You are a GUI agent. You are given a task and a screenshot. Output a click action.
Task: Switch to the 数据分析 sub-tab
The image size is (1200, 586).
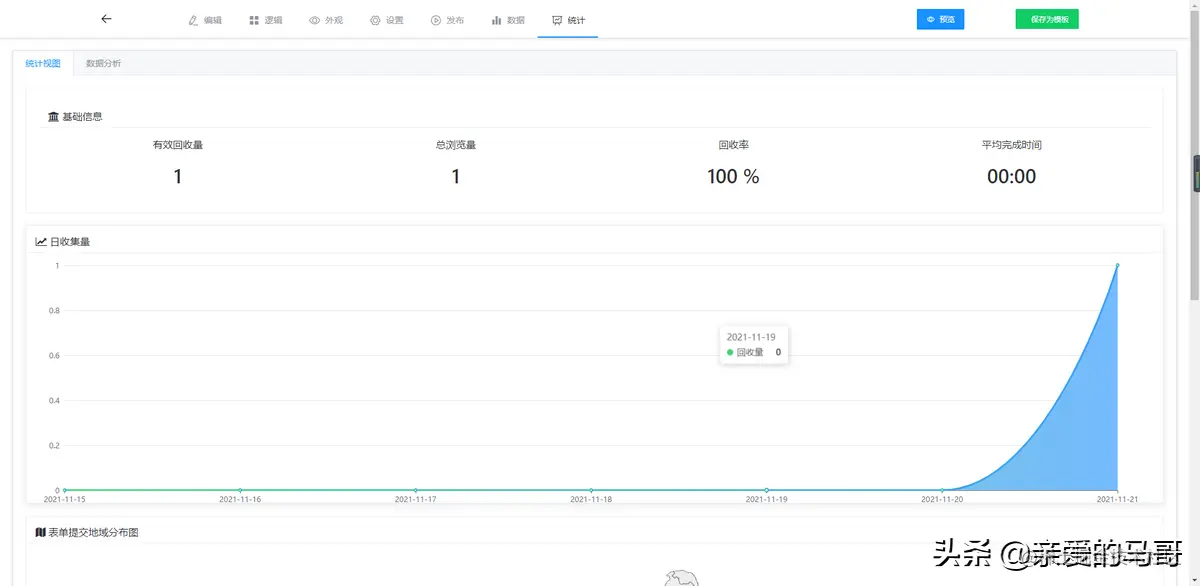tap(104, 63)
